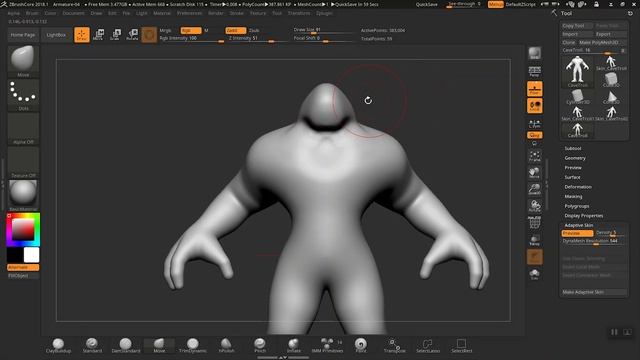The image size is (640, 360).
Task: Select the SelectLasso tool
Action: tap(428, 345)
